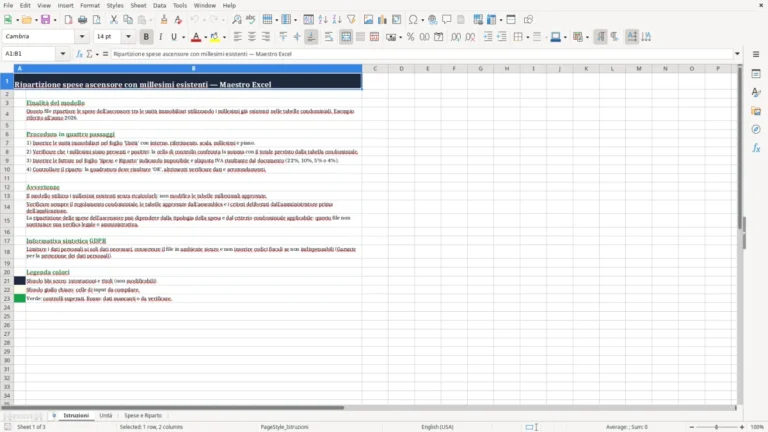This screenshot has height=432, width=768.
Task: Sort ascending with the A-Z icon
Action: tap(323, 20)
